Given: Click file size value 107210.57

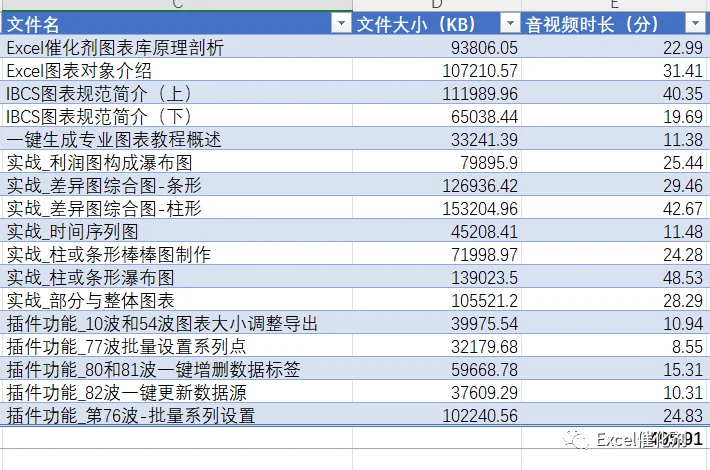Looking at the screenshot, I should point(480,70).
